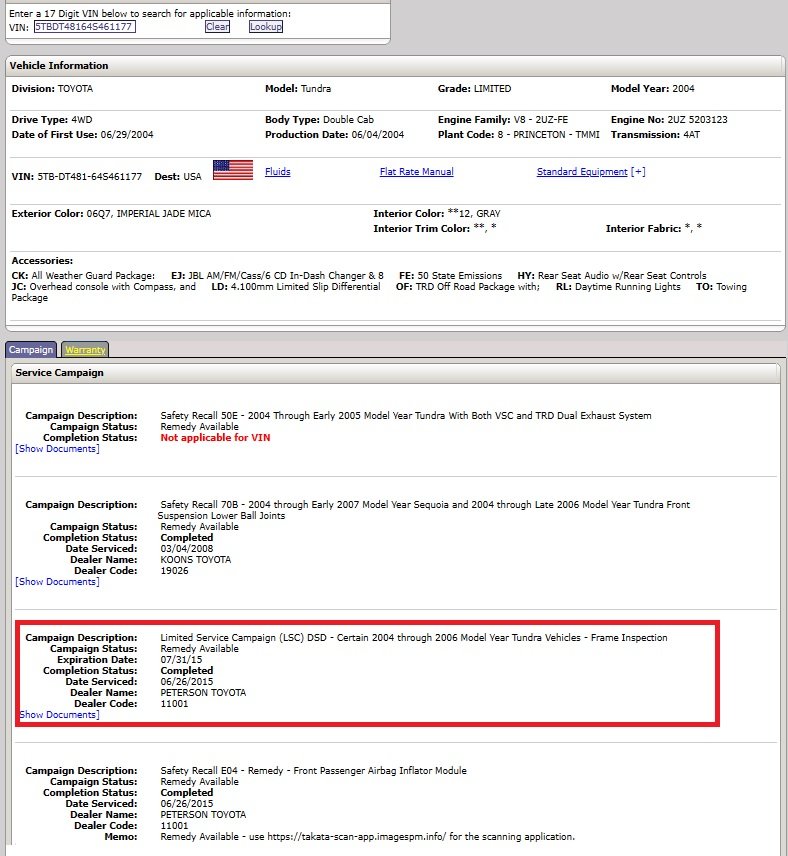
Task: Click the Safety Recall 50E description
Action: [406, 415]
